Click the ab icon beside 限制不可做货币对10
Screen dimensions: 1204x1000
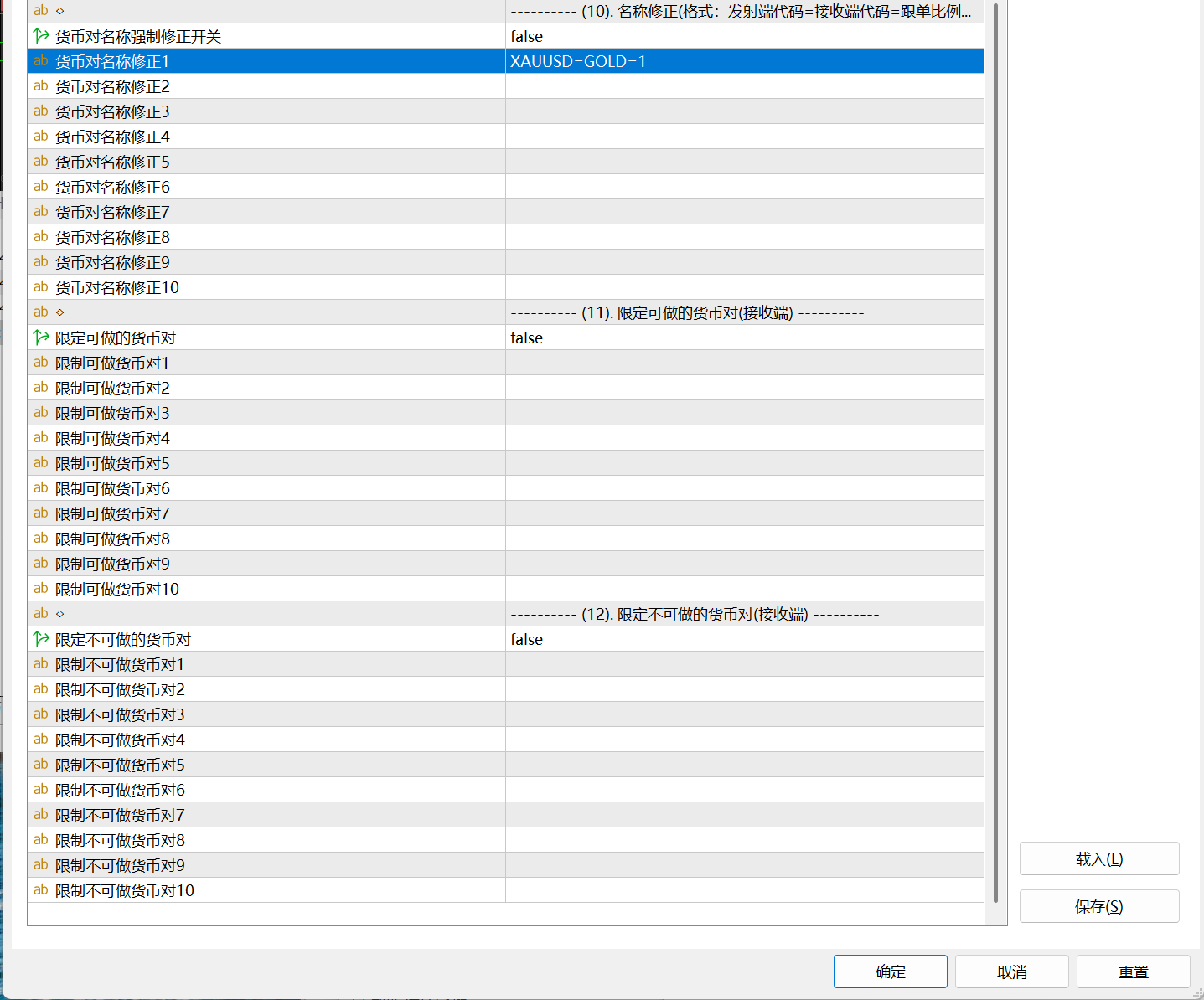click(41, 890)
